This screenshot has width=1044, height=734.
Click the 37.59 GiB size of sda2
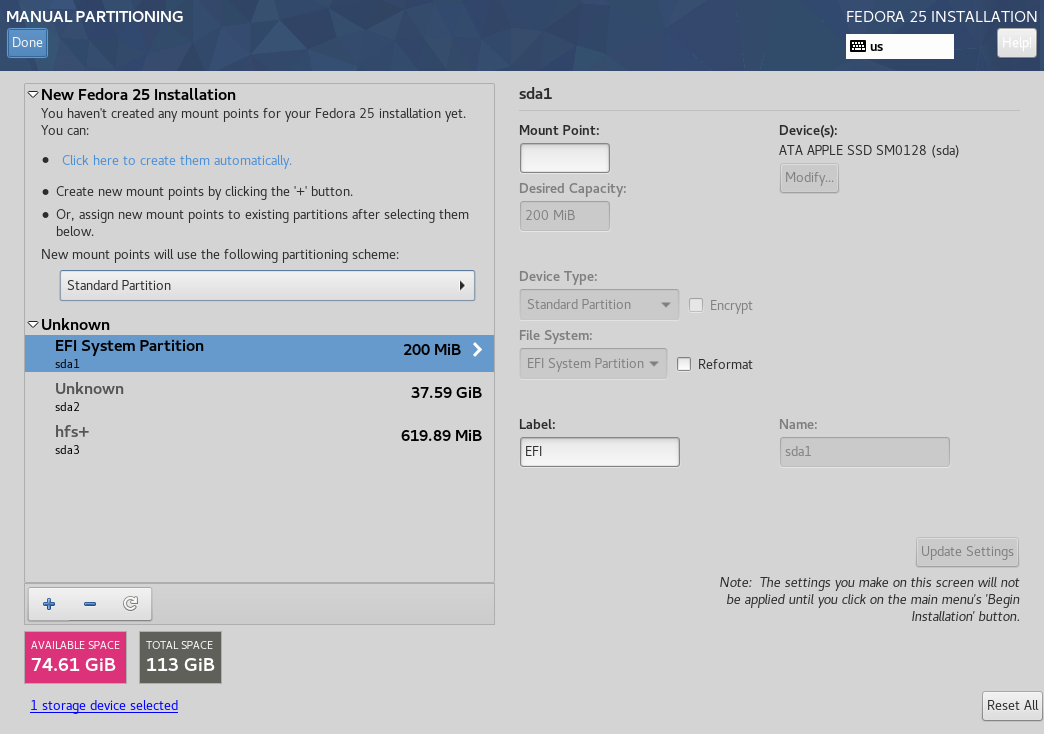[x=446, y=393]
